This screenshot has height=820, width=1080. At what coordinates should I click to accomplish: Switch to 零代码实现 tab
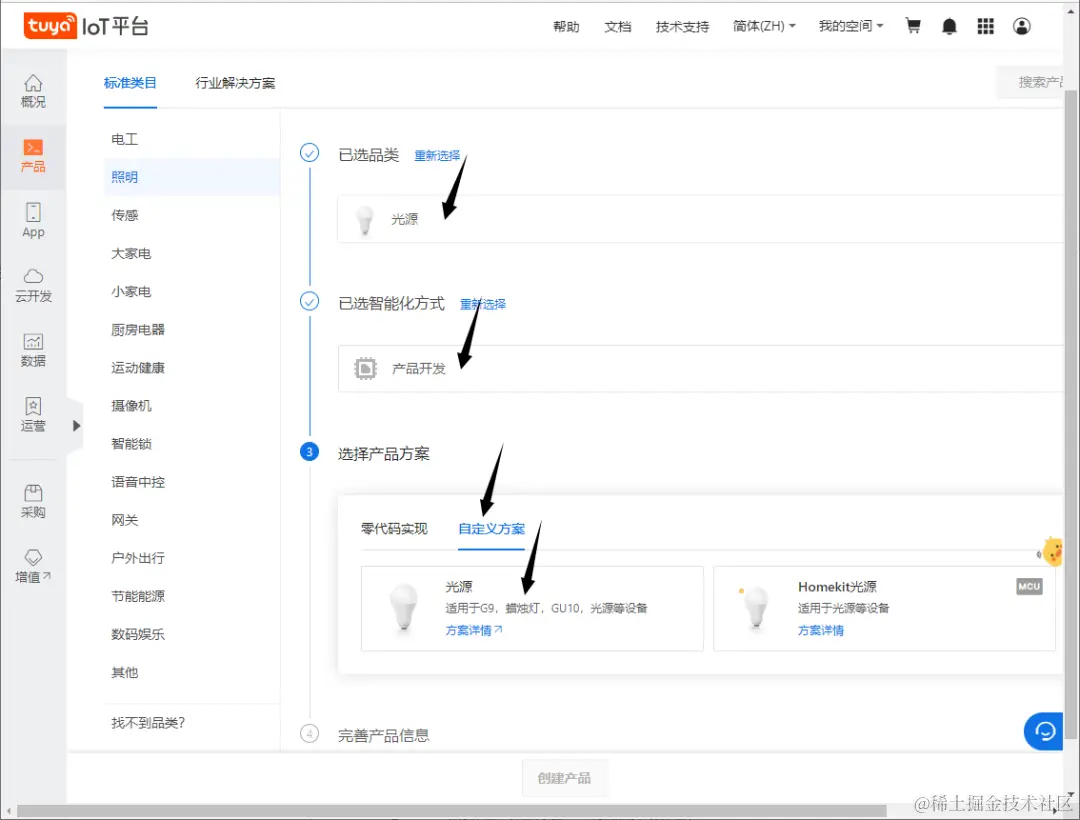point(394,529)
